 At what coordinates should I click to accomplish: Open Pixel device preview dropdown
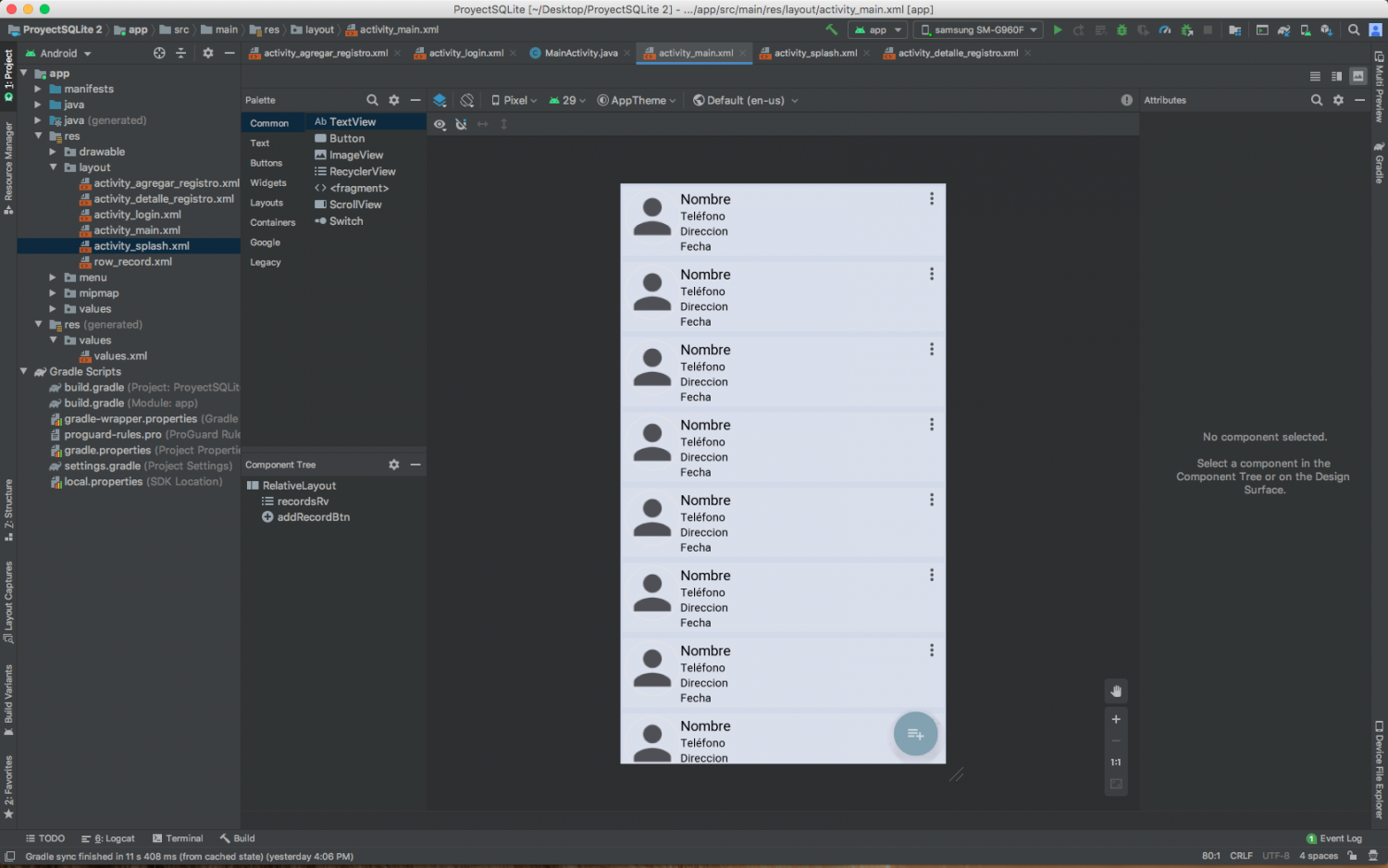click(x=514, y=100)
